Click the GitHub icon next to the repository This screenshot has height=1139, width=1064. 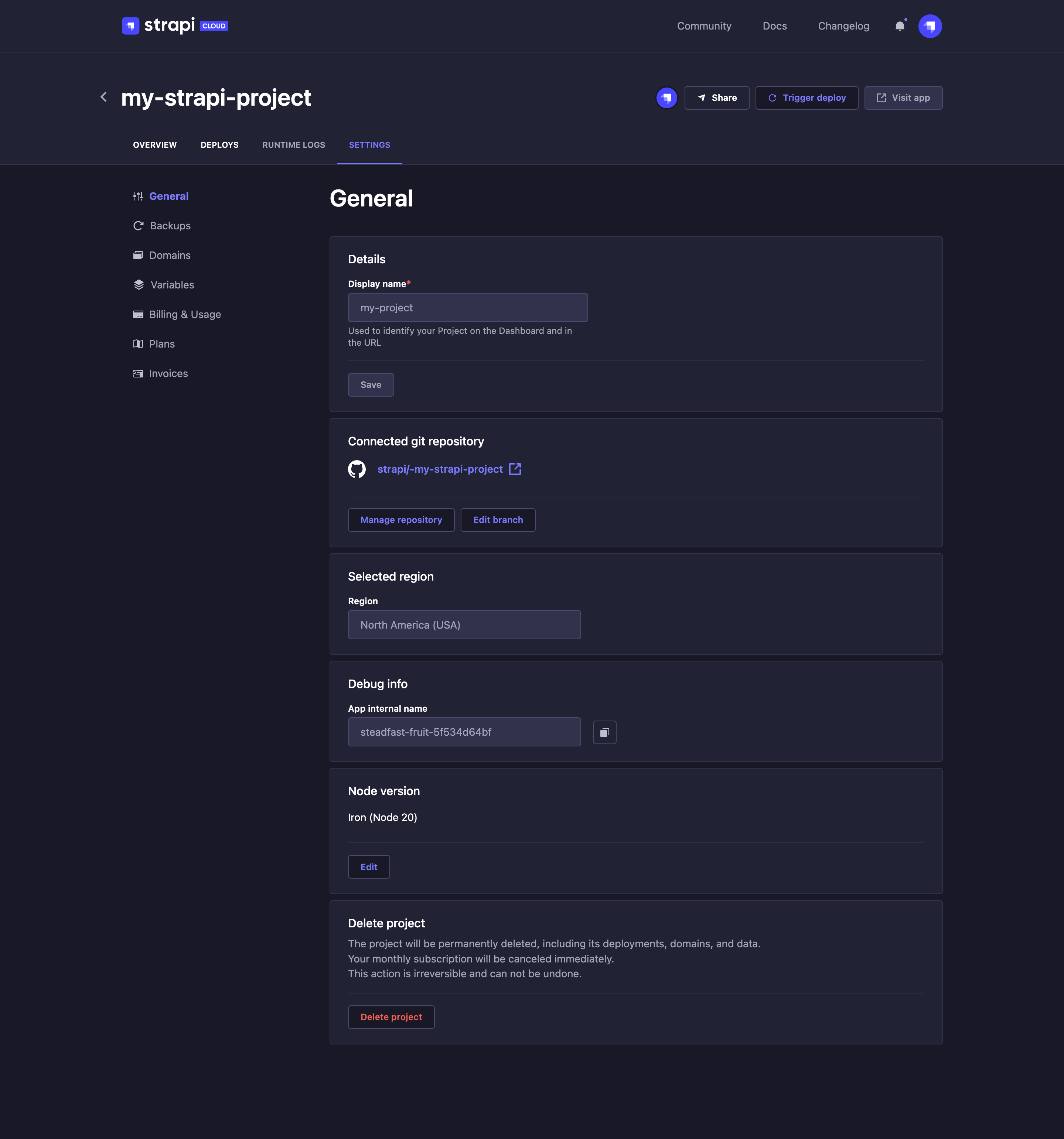pos(357,469)
